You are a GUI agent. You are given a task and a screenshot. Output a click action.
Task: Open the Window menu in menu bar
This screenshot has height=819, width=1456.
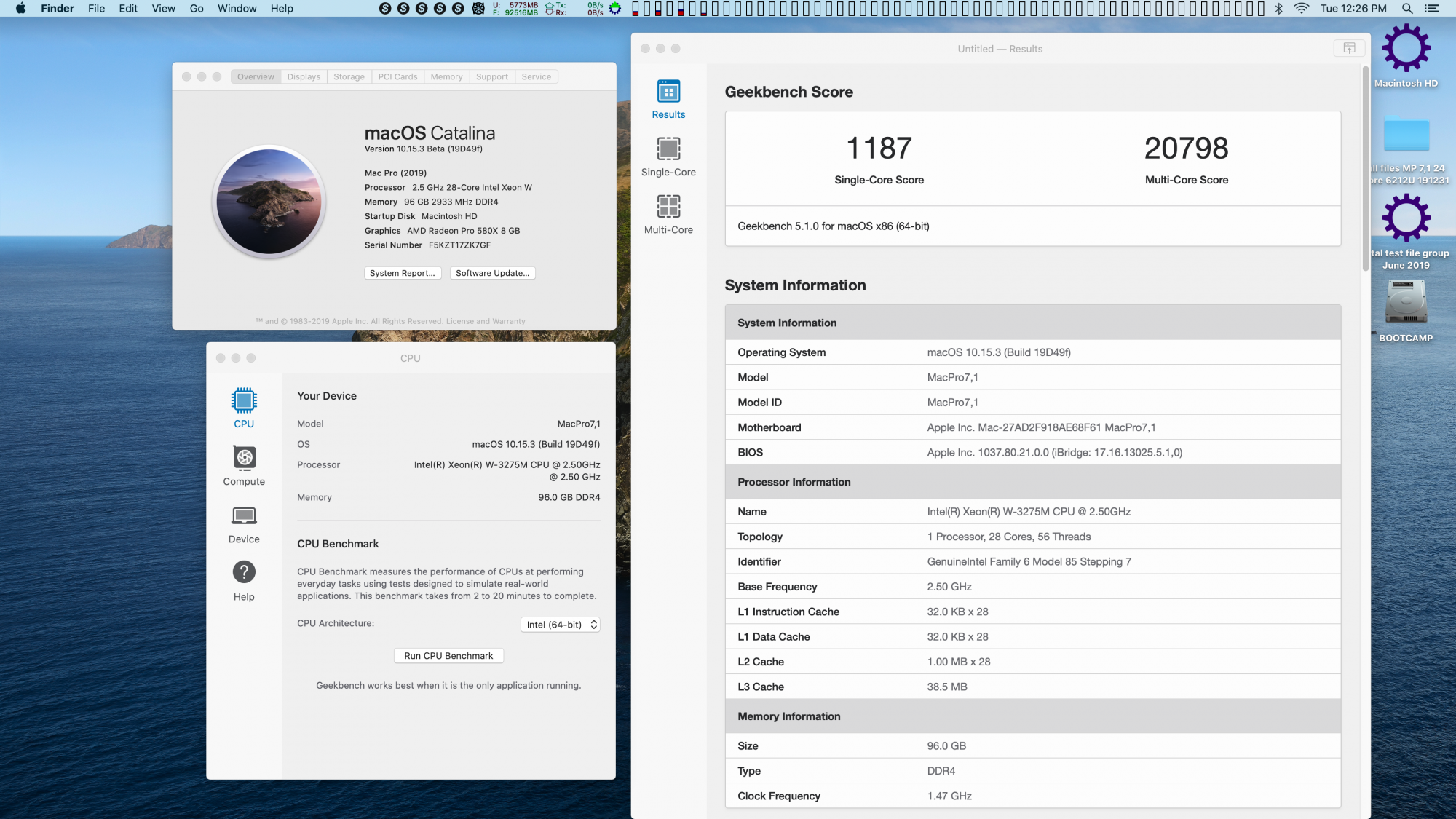(x=237, y=9)
